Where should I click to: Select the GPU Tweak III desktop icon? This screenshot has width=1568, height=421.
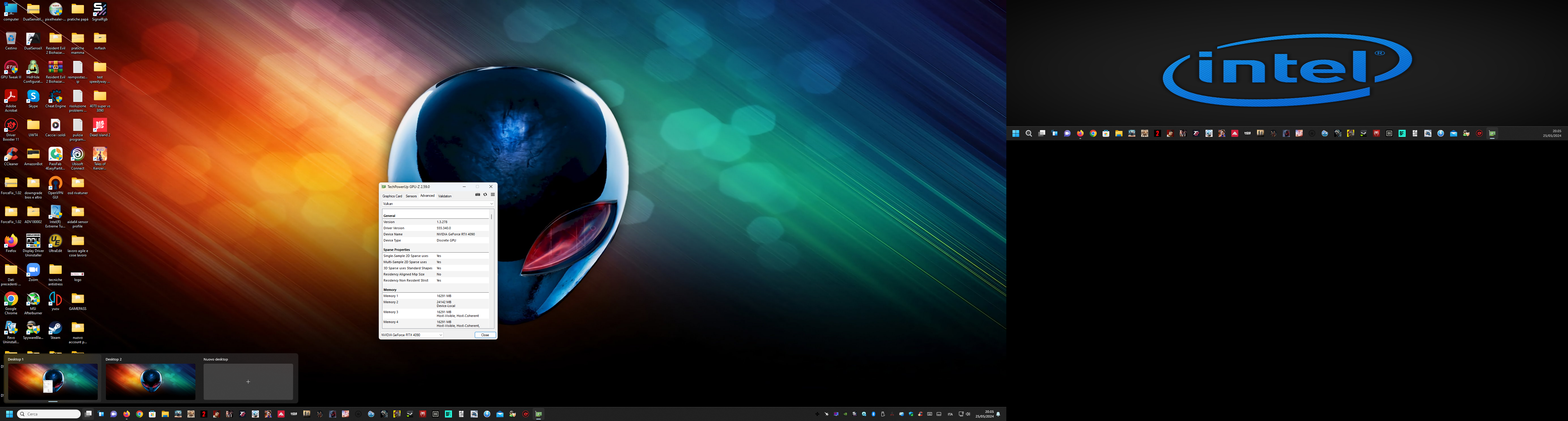click(11, 70)
